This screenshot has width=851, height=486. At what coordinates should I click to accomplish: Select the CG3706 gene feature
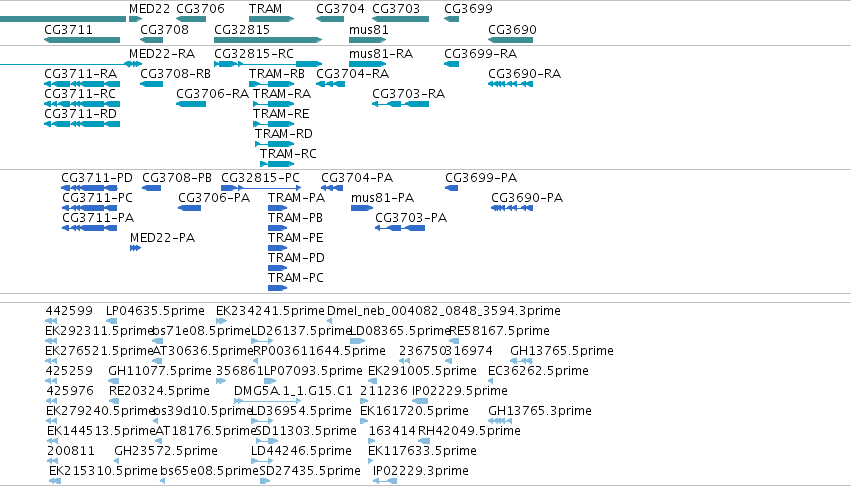coord(191,19)
